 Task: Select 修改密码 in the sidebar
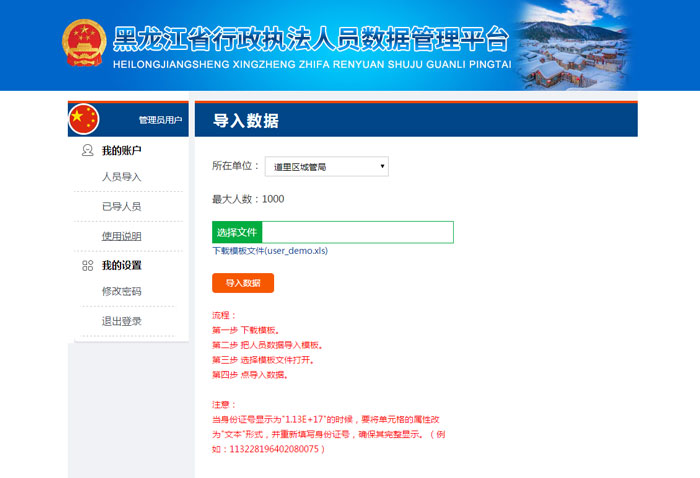121,291
